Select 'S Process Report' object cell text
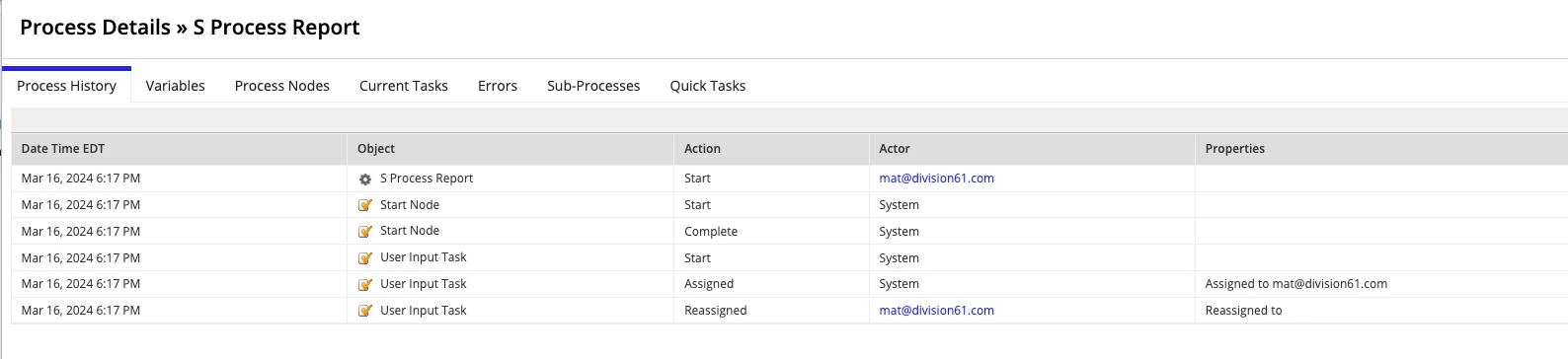Image resolution: width=1568 pixels, height=359 pixels. pos(427,179)
